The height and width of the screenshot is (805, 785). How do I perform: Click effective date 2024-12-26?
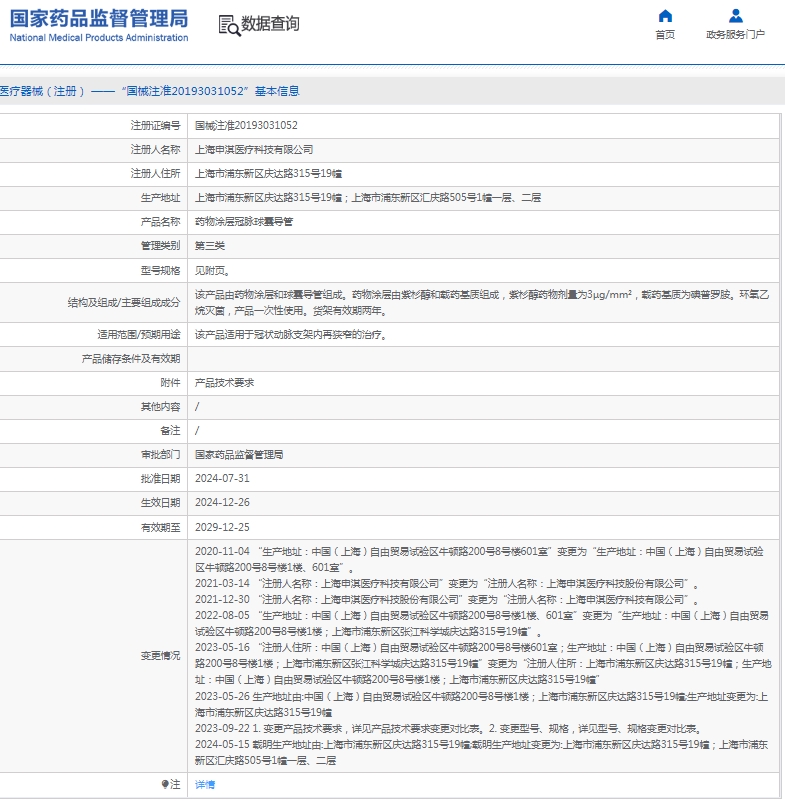[222, 503]
